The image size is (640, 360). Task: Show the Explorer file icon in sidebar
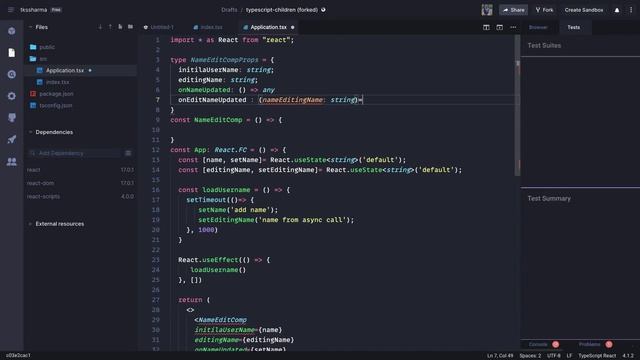[x=12, y=53]
